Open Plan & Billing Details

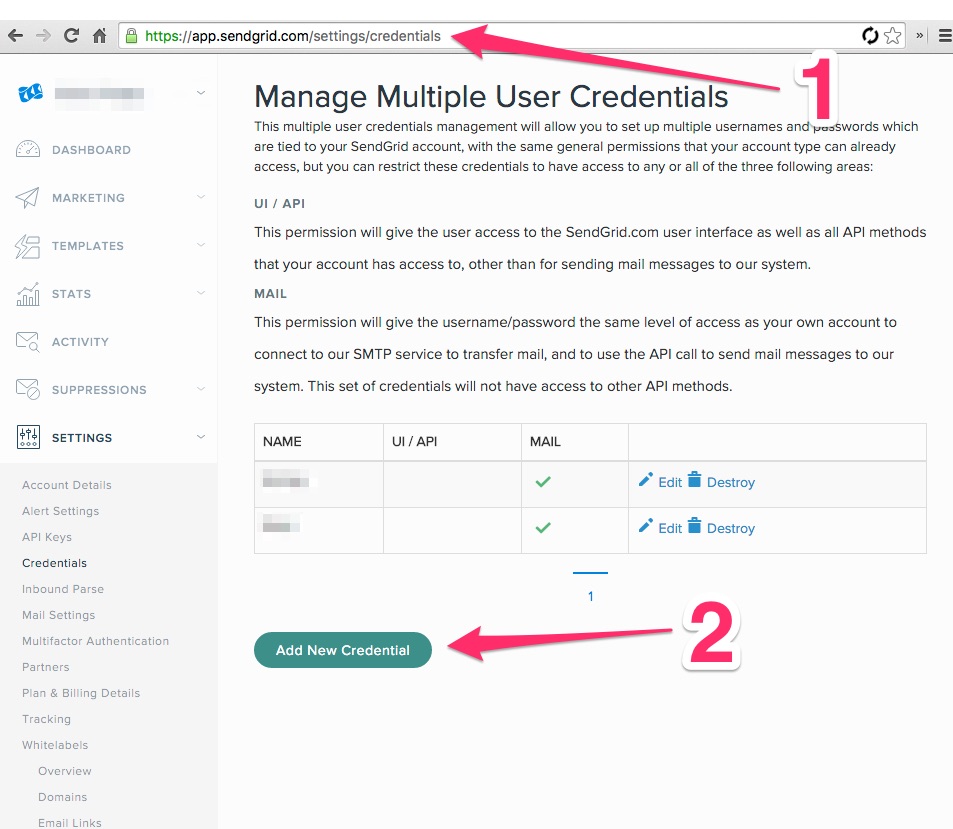click(81, 693)
